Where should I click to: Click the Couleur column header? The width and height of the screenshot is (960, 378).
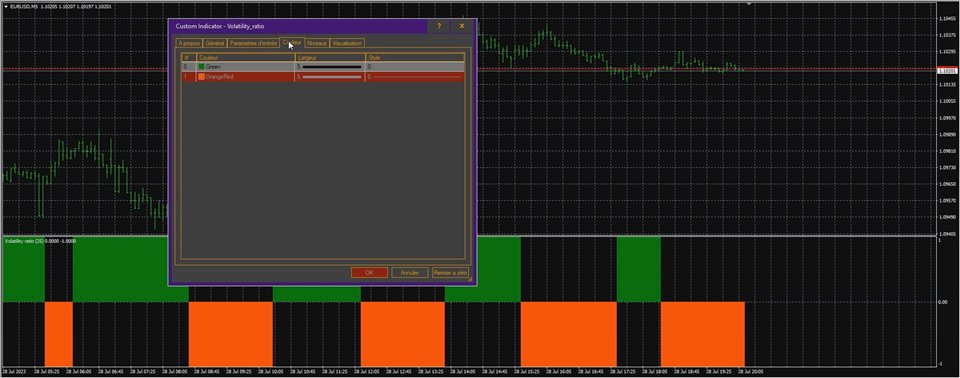pyautogui.click(x=246, y=57)
